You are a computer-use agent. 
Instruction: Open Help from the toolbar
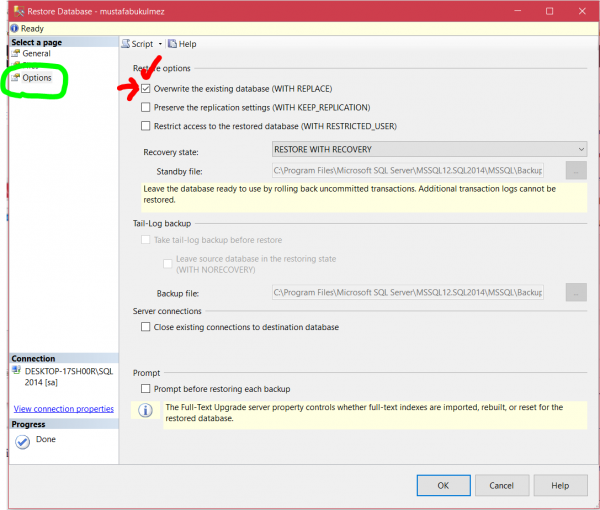[183, 44]
